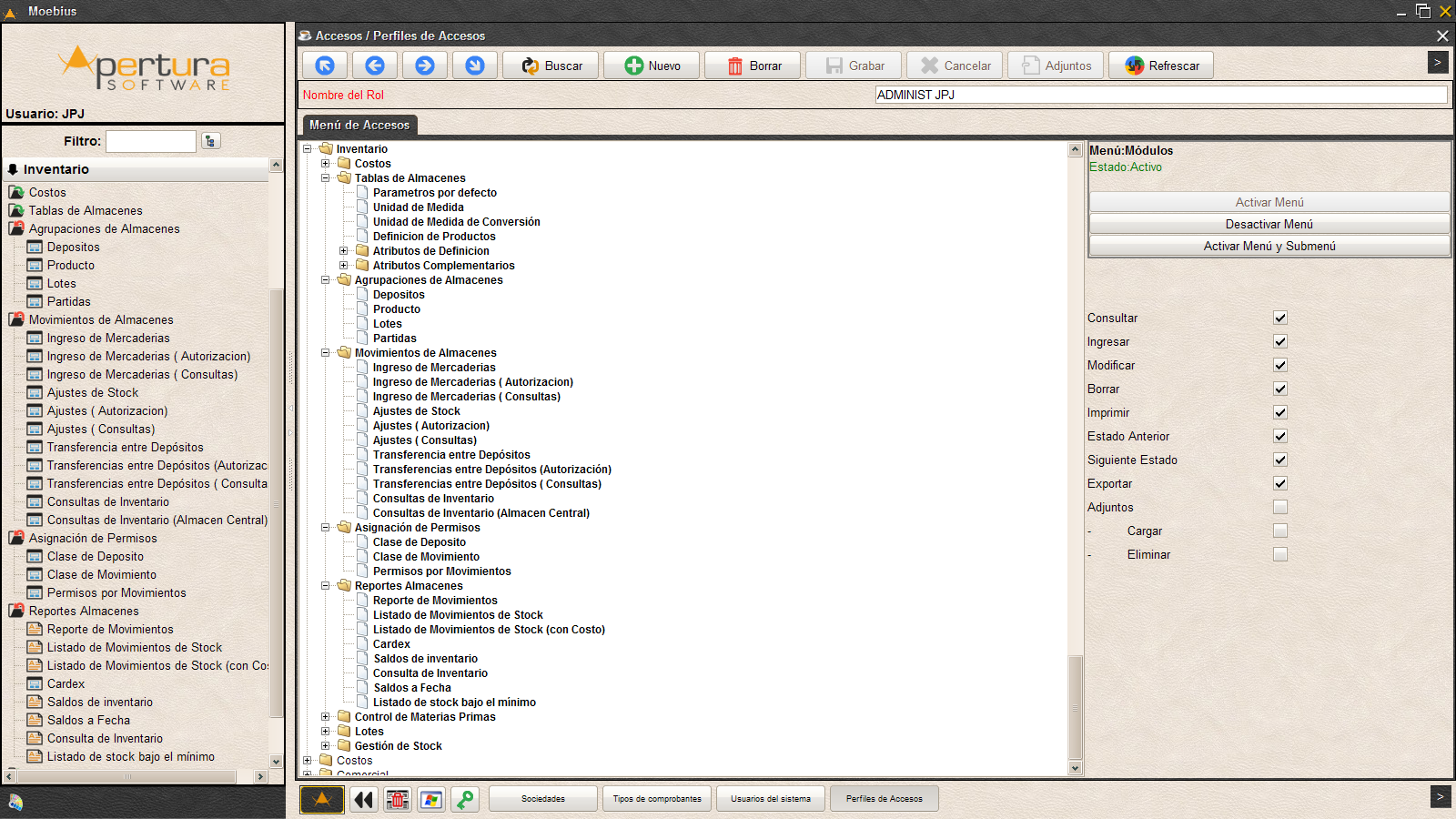Uncheck the Consultar permission checkbox
This screenshot has width=1456, height=819.
click(x=1280, y=318)
